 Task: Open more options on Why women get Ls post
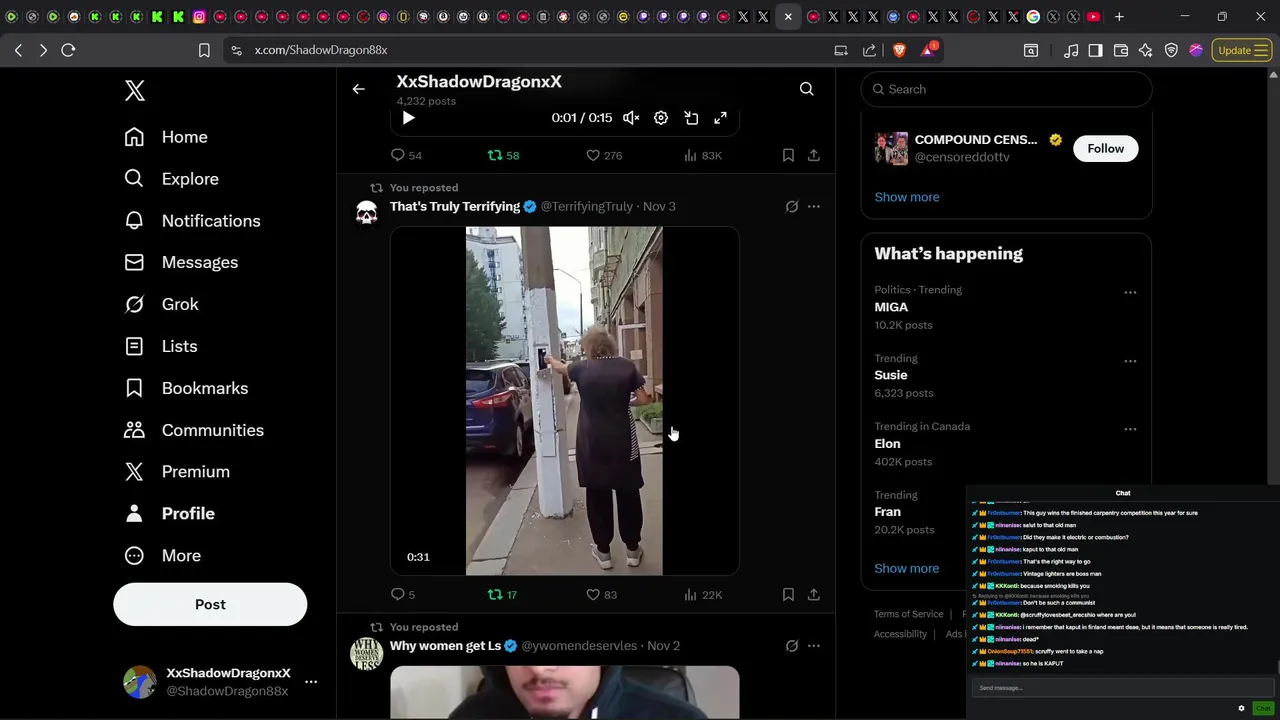814,646
